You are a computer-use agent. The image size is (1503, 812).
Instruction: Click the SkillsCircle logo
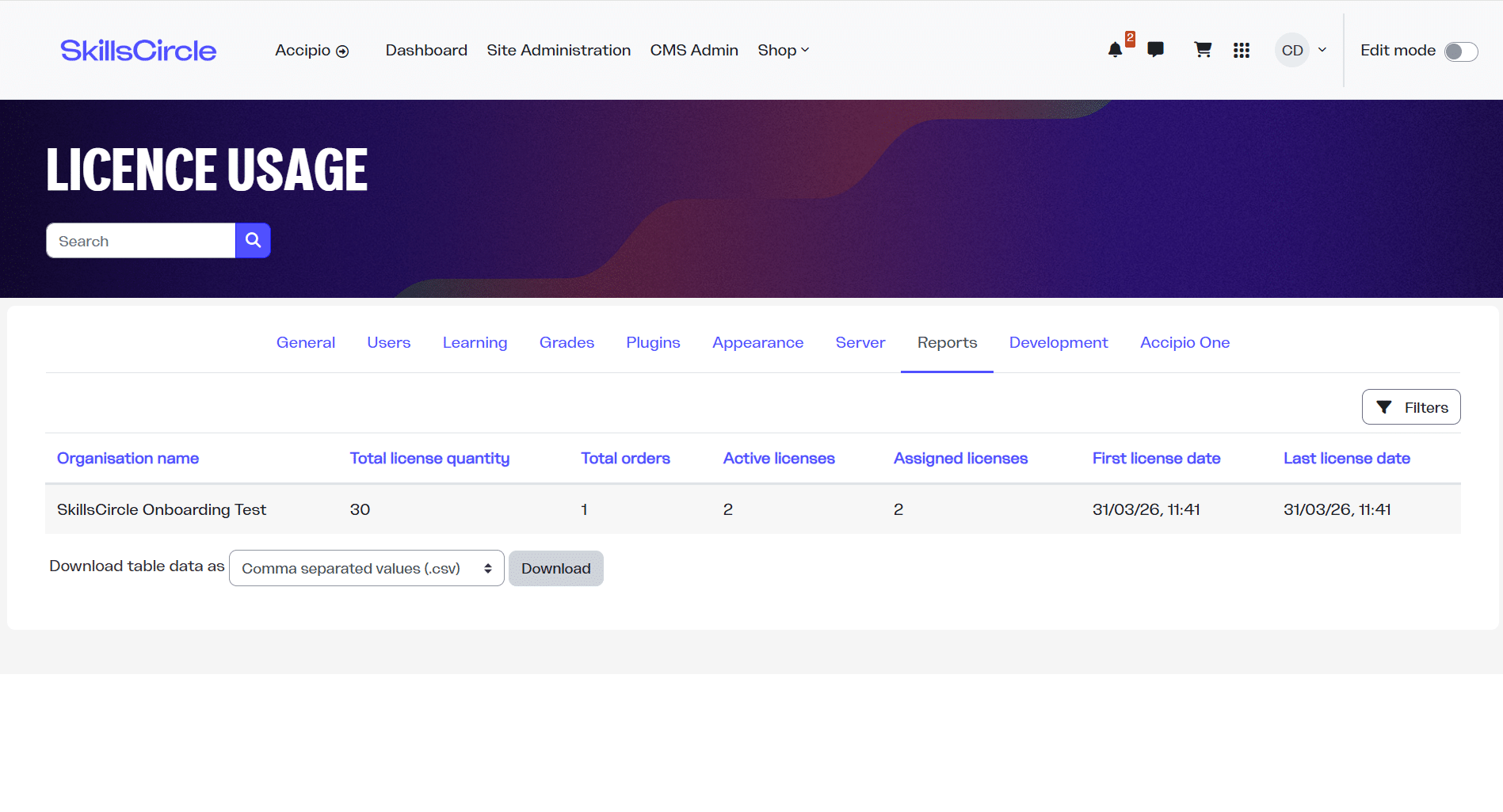(139, 51)
